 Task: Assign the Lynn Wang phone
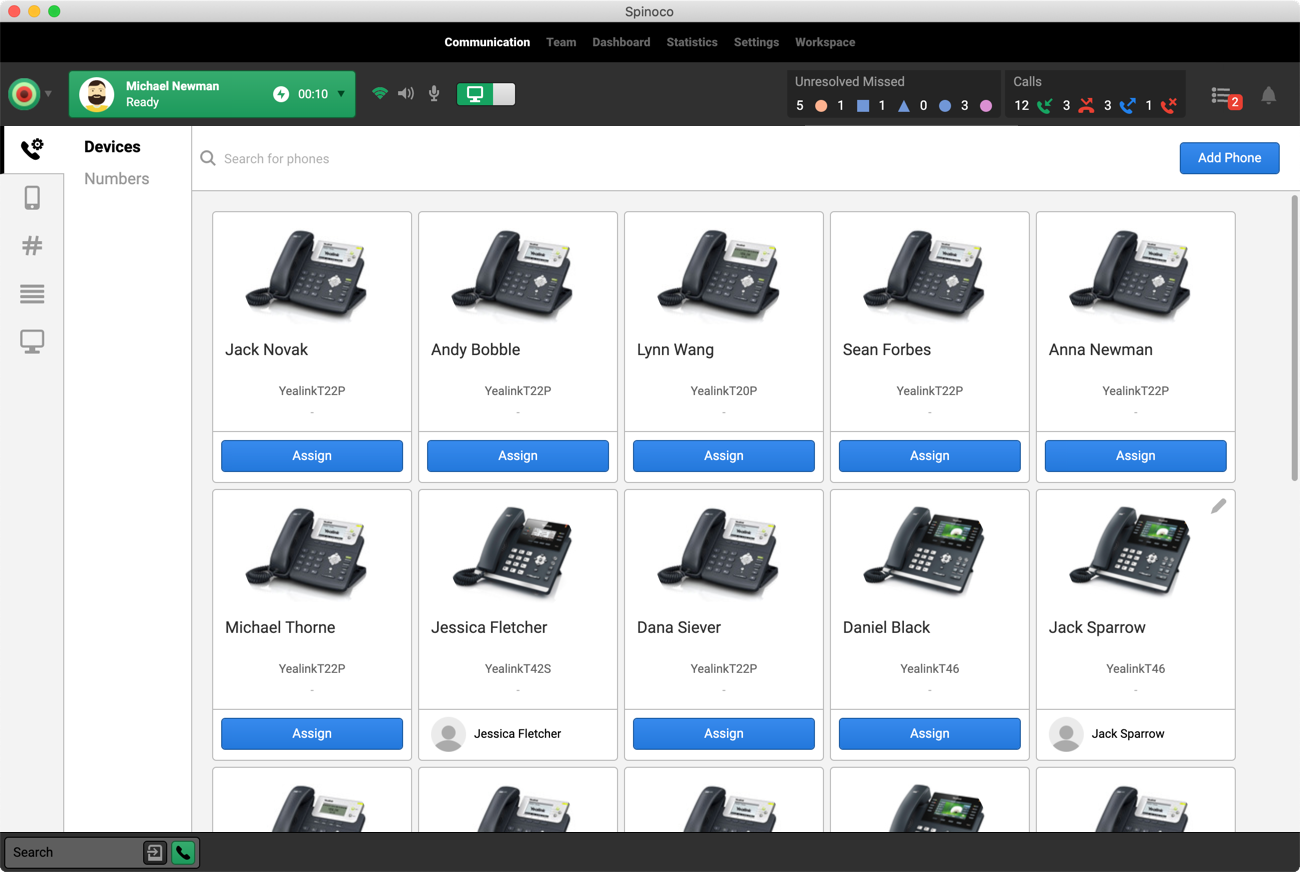[x=724, y=455]
